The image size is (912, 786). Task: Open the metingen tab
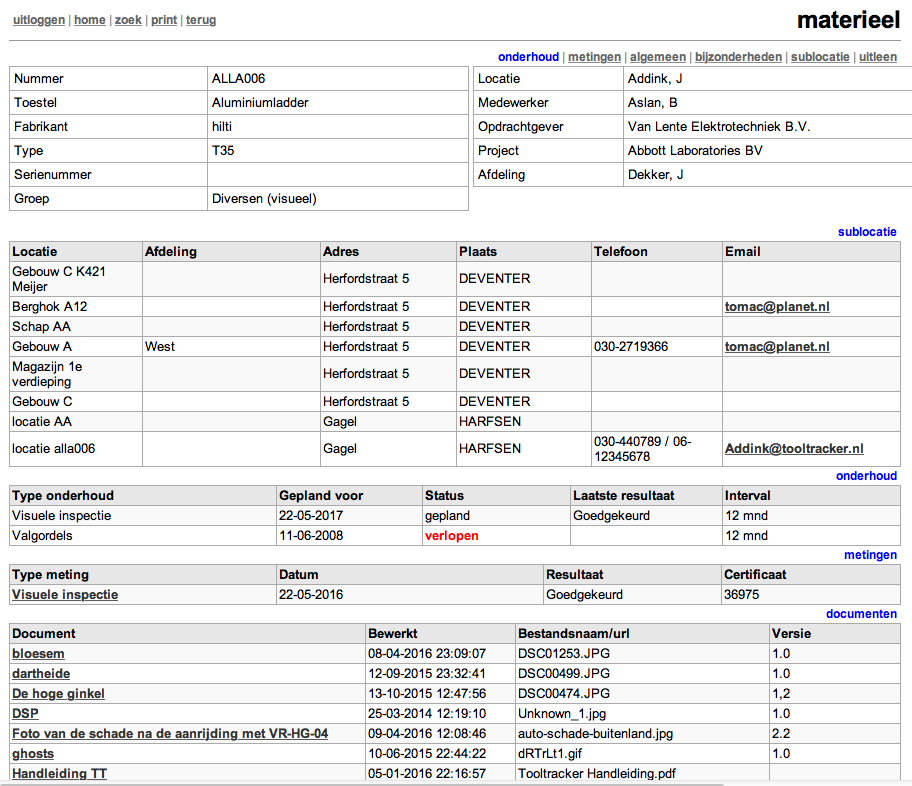coord(594,57)
